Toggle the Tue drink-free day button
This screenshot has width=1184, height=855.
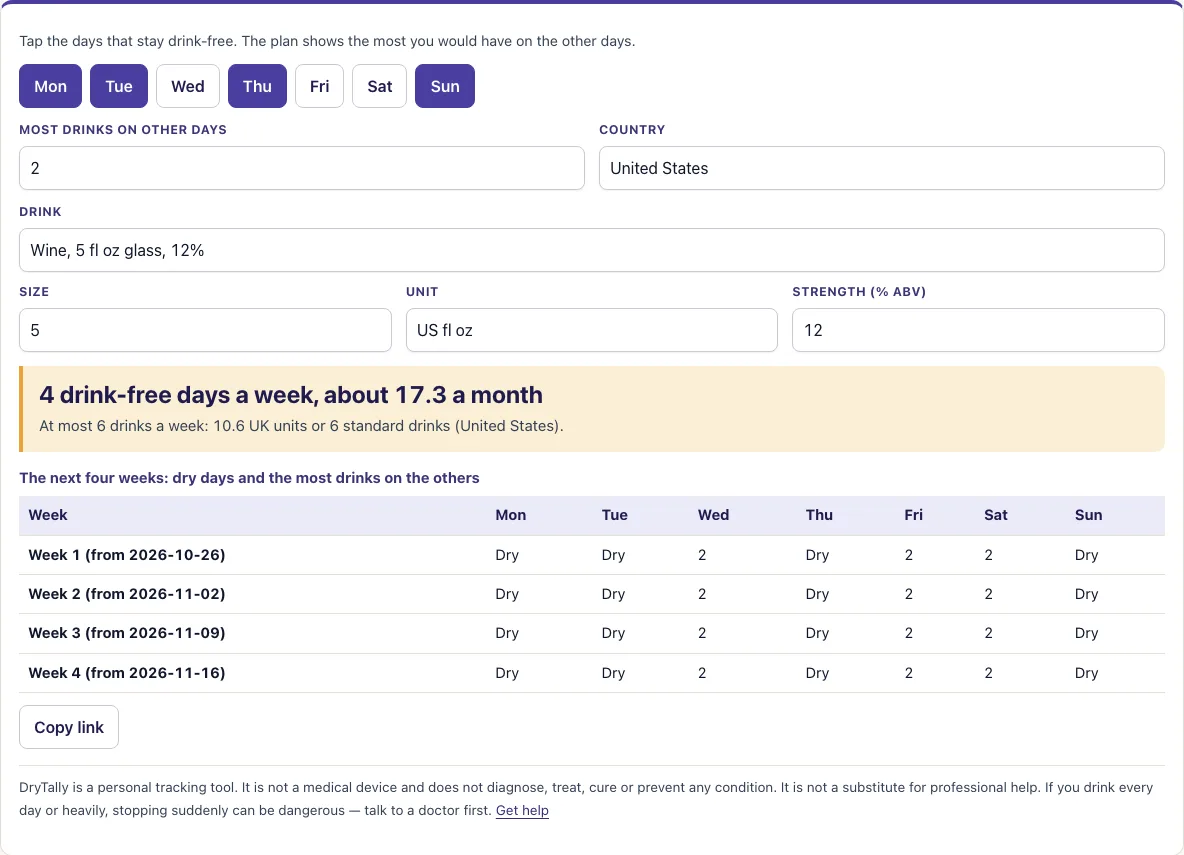pyautogui.click(x=119, y=86)
